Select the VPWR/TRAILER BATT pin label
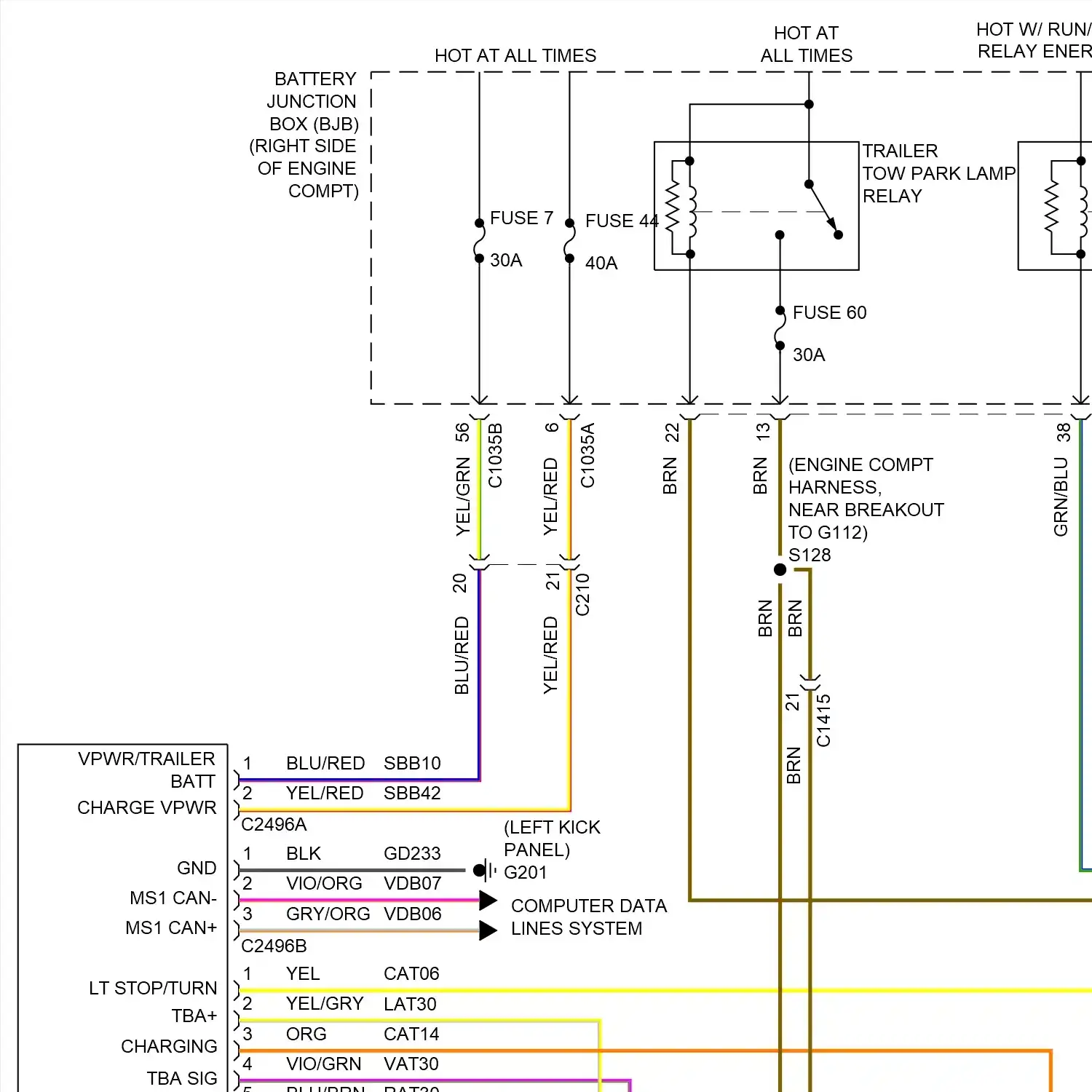Image resolution: width=1092 pixels, height=1092 pixels. (x=146, y=769)
